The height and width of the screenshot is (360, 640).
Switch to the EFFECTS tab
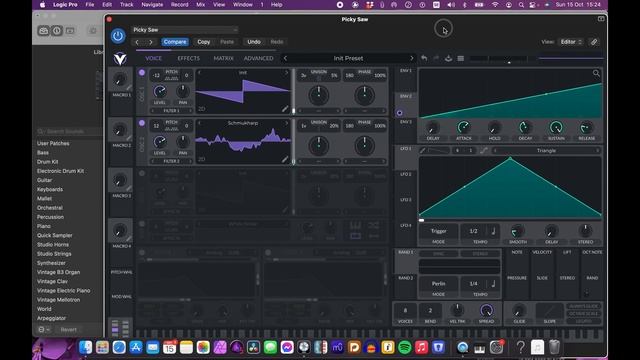(x=189, y=58)
